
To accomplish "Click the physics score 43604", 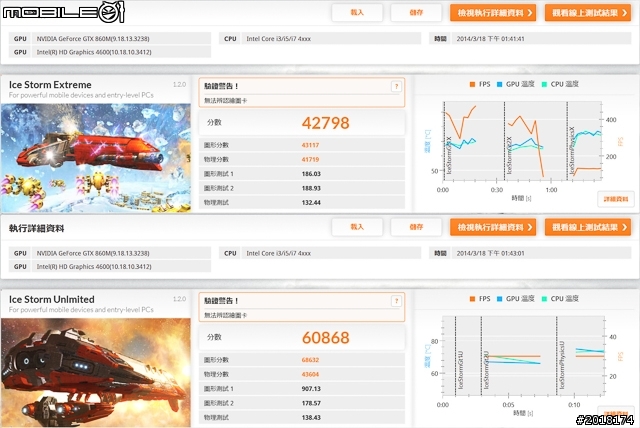I will (310, 374).
